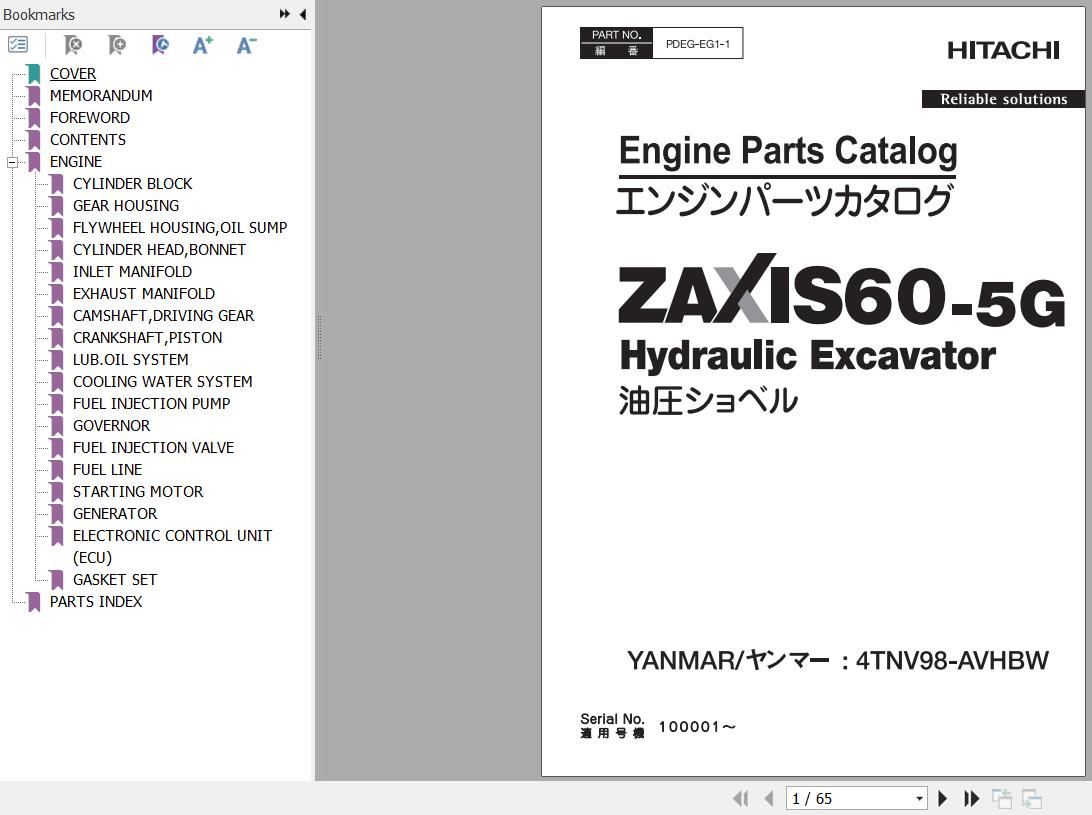
Task: Open the PARTS INDEX bookmark
Action: click(x=95, y=602)
